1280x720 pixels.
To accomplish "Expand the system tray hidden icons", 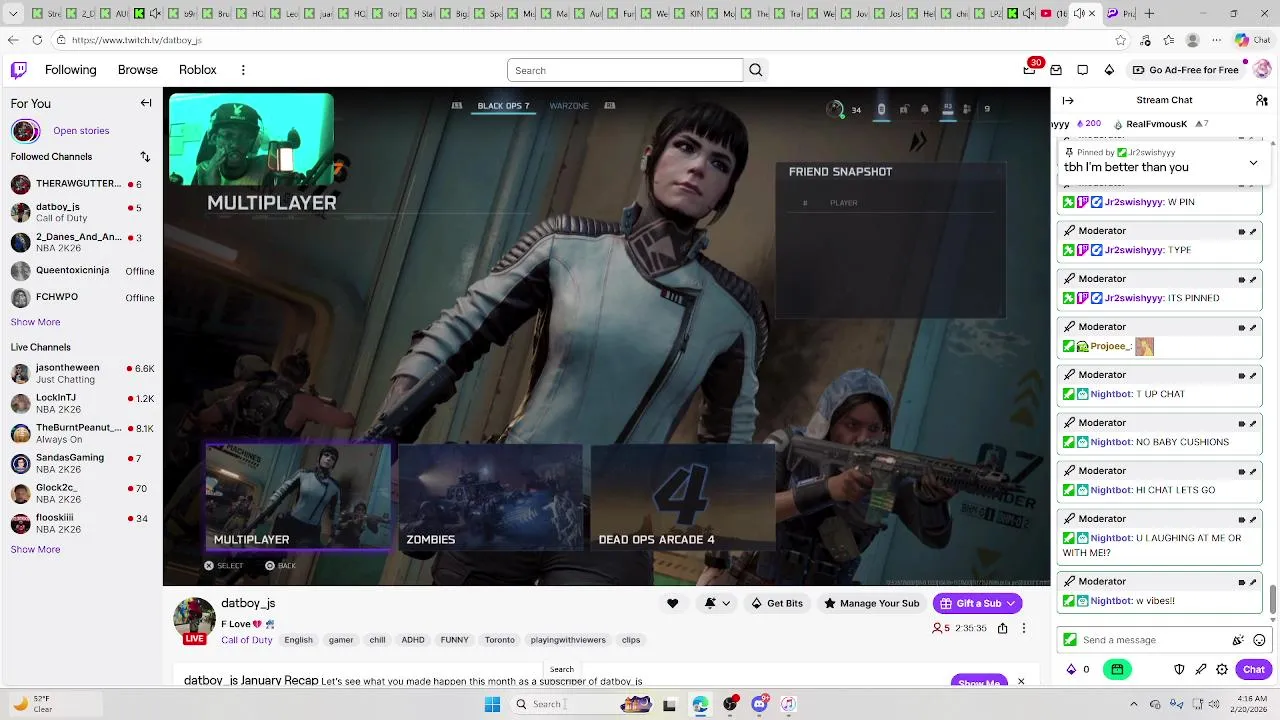I will point(1133,704).
